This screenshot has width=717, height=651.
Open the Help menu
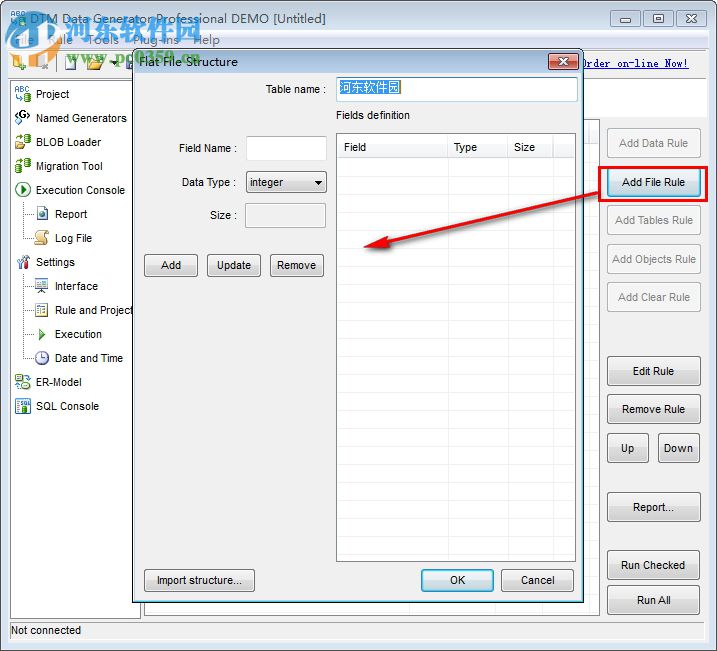206,40
